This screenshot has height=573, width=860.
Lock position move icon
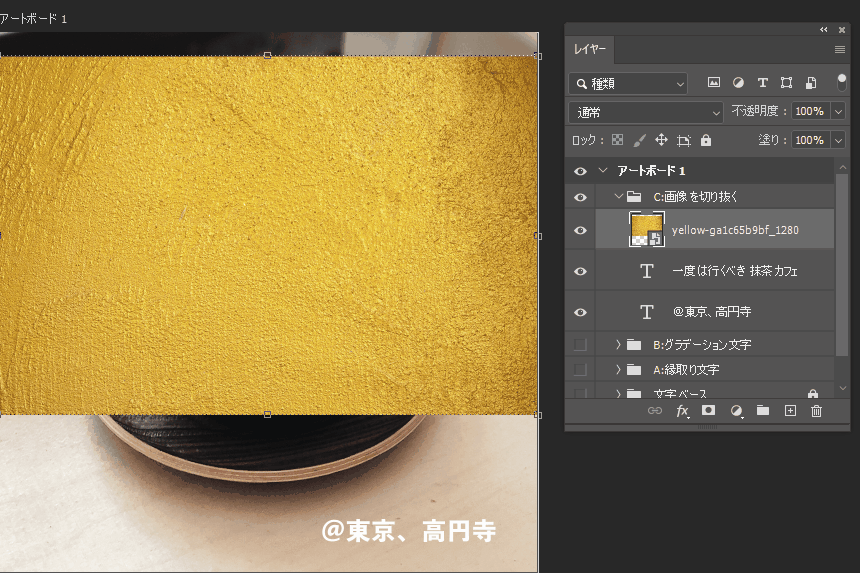[x=661, y=140]
